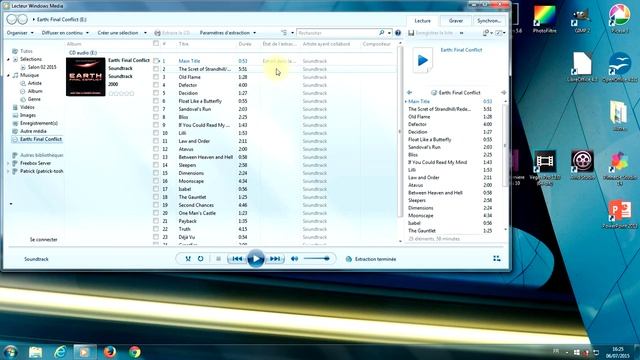The image size is (640, 360).
Task: Click the Forward navigation arrow
Action: point(22,19)
